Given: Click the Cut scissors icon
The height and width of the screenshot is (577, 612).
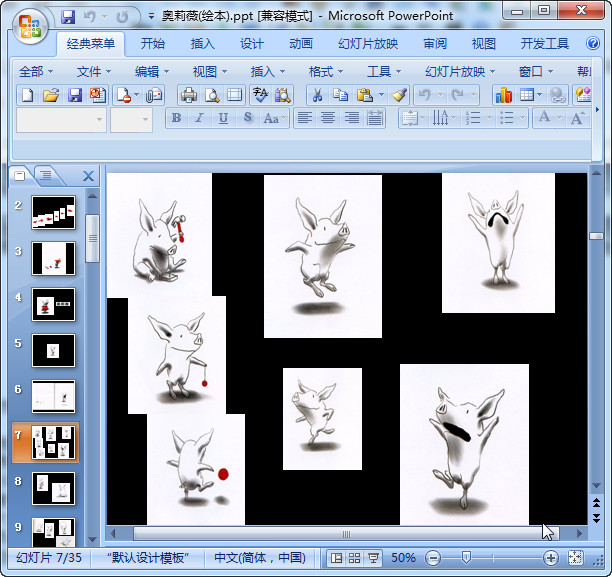Looking at the screenshot, I should pos(316,95).
